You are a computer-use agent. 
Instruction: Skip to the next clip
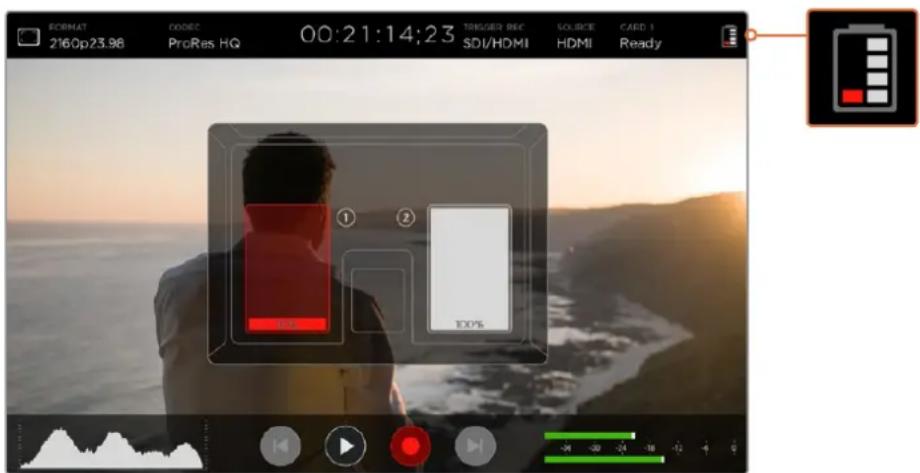pos(475,447)
